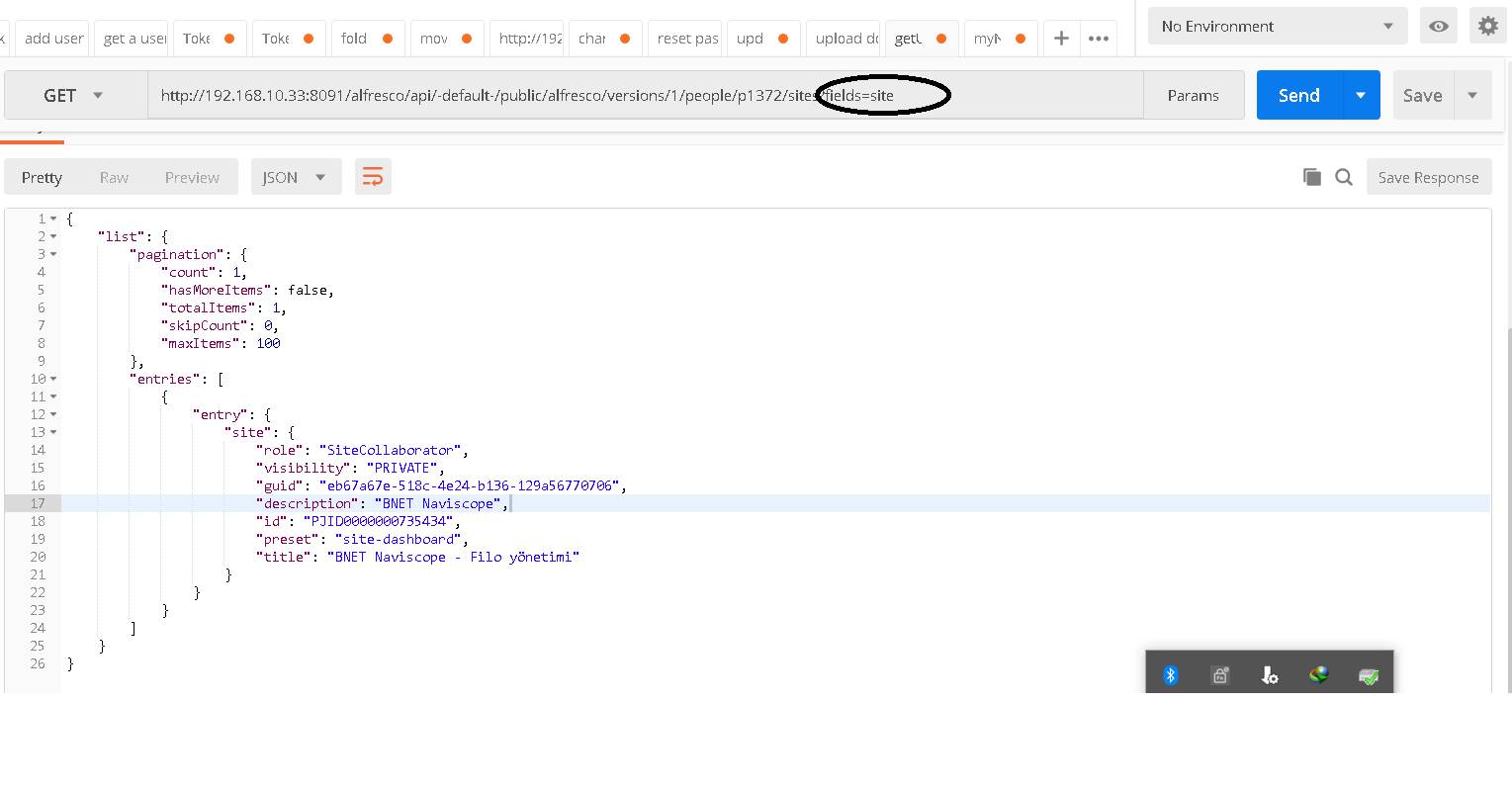Viewport: 1512px width, 789px height.
Task: Collapse the site object at line 13
Action: tap(53, 432)
